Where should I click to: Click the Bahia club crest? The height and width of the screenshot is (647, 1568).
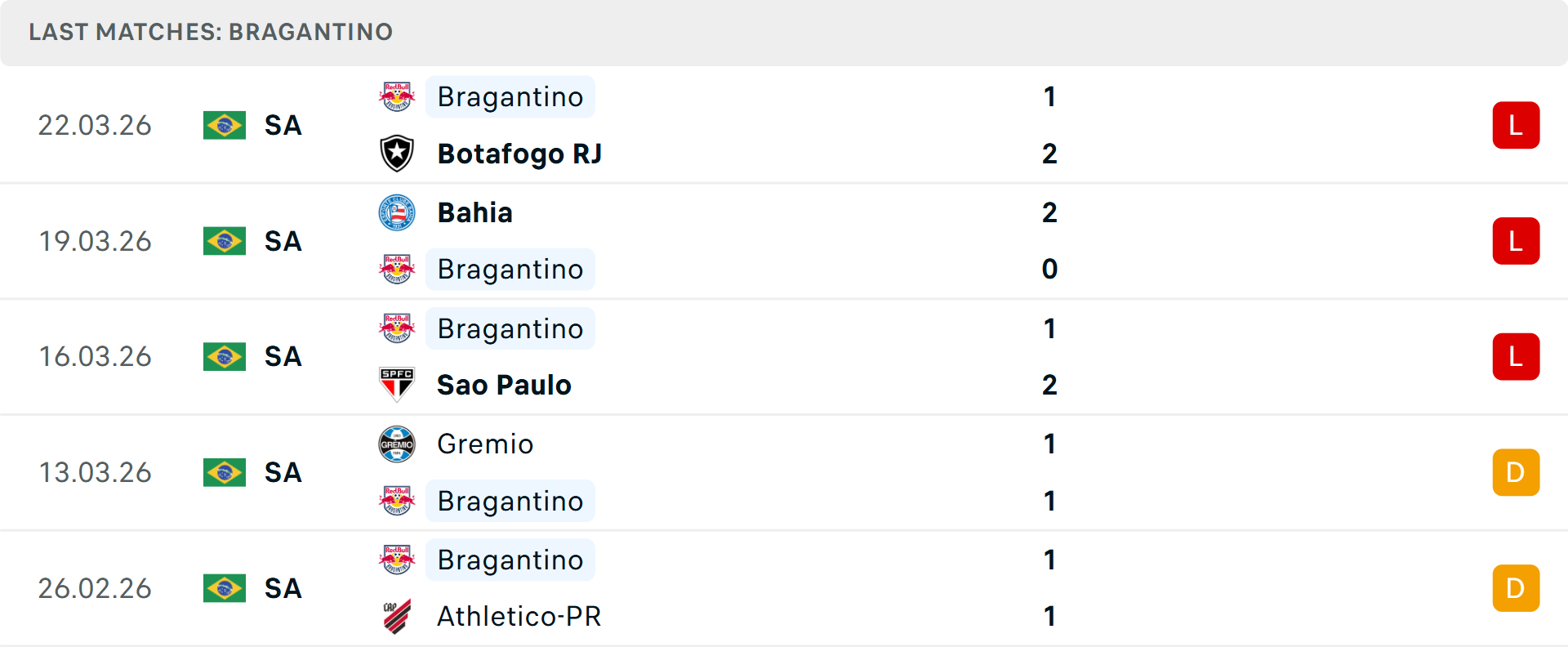point(397,212)
